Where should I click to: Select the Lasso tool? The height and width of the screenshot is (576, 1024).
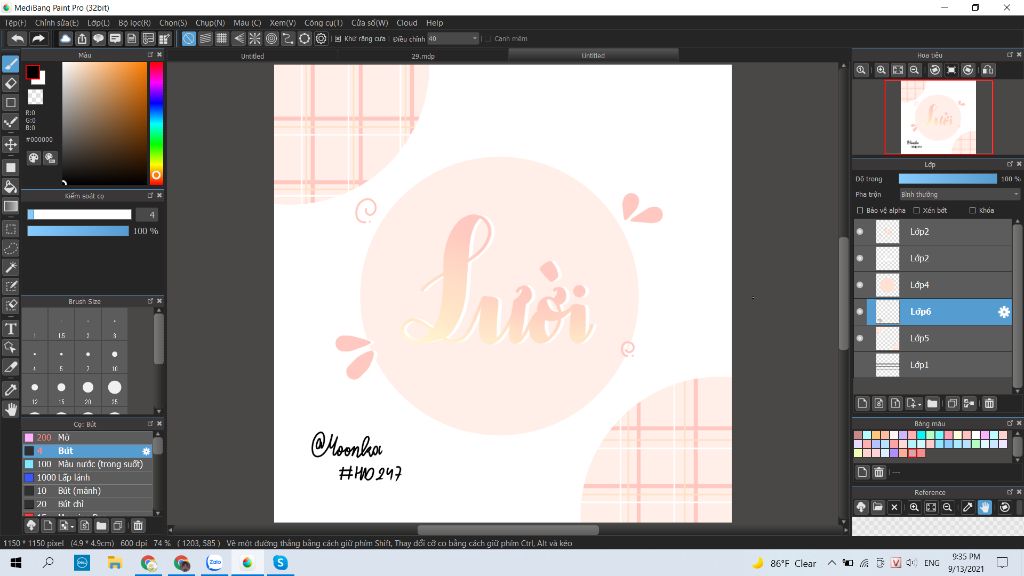10,248
